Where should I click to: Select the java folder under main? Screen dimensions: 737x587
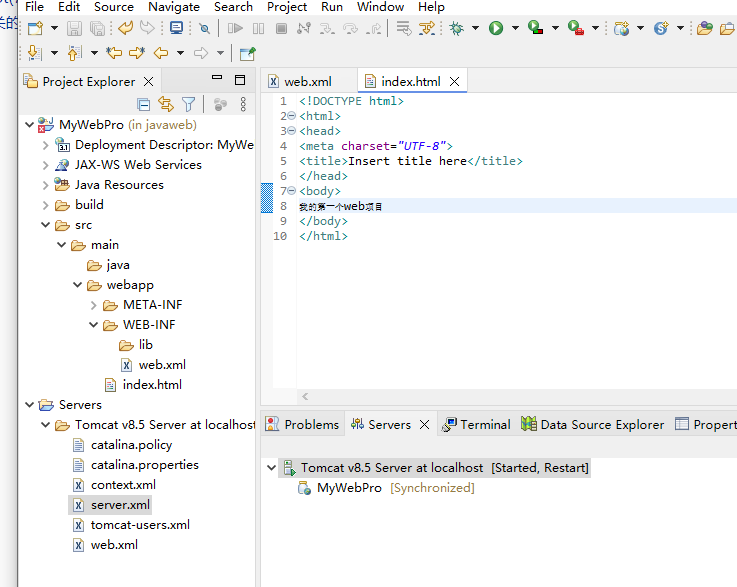[108, 265]
